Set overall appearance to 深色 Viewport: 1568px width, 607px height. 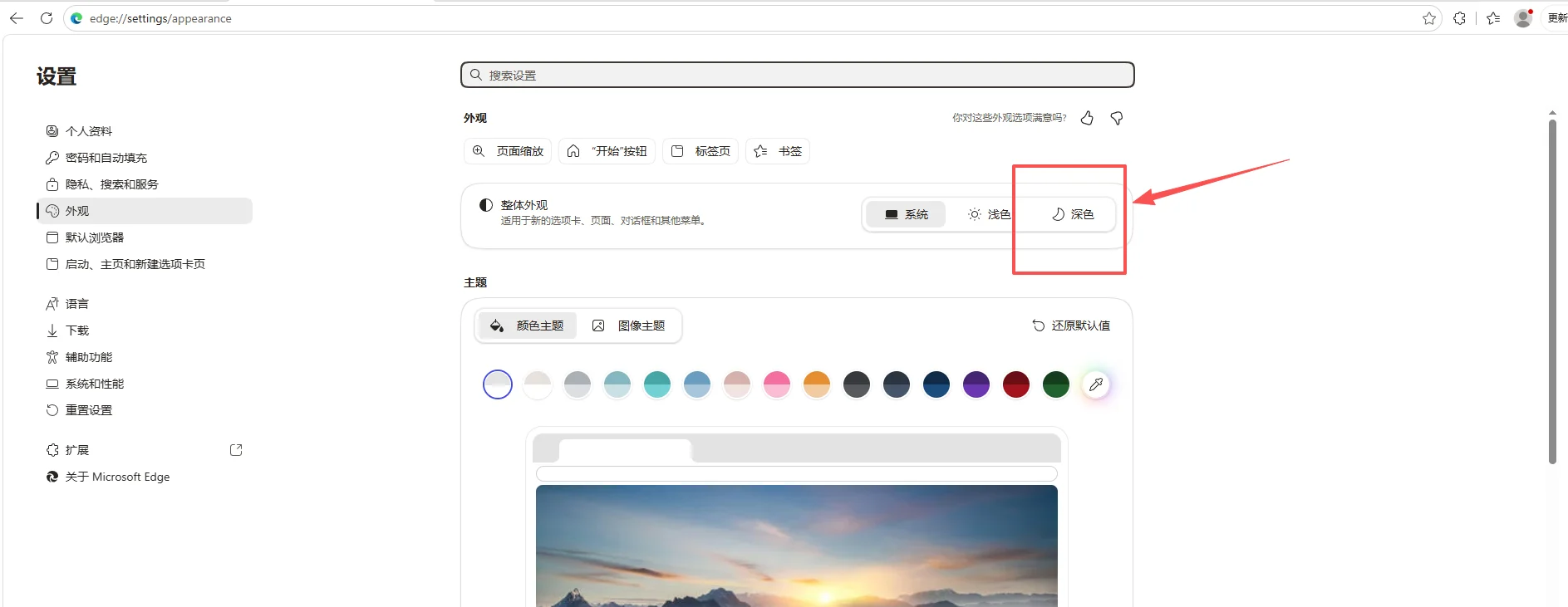[x=1073, y=214]
